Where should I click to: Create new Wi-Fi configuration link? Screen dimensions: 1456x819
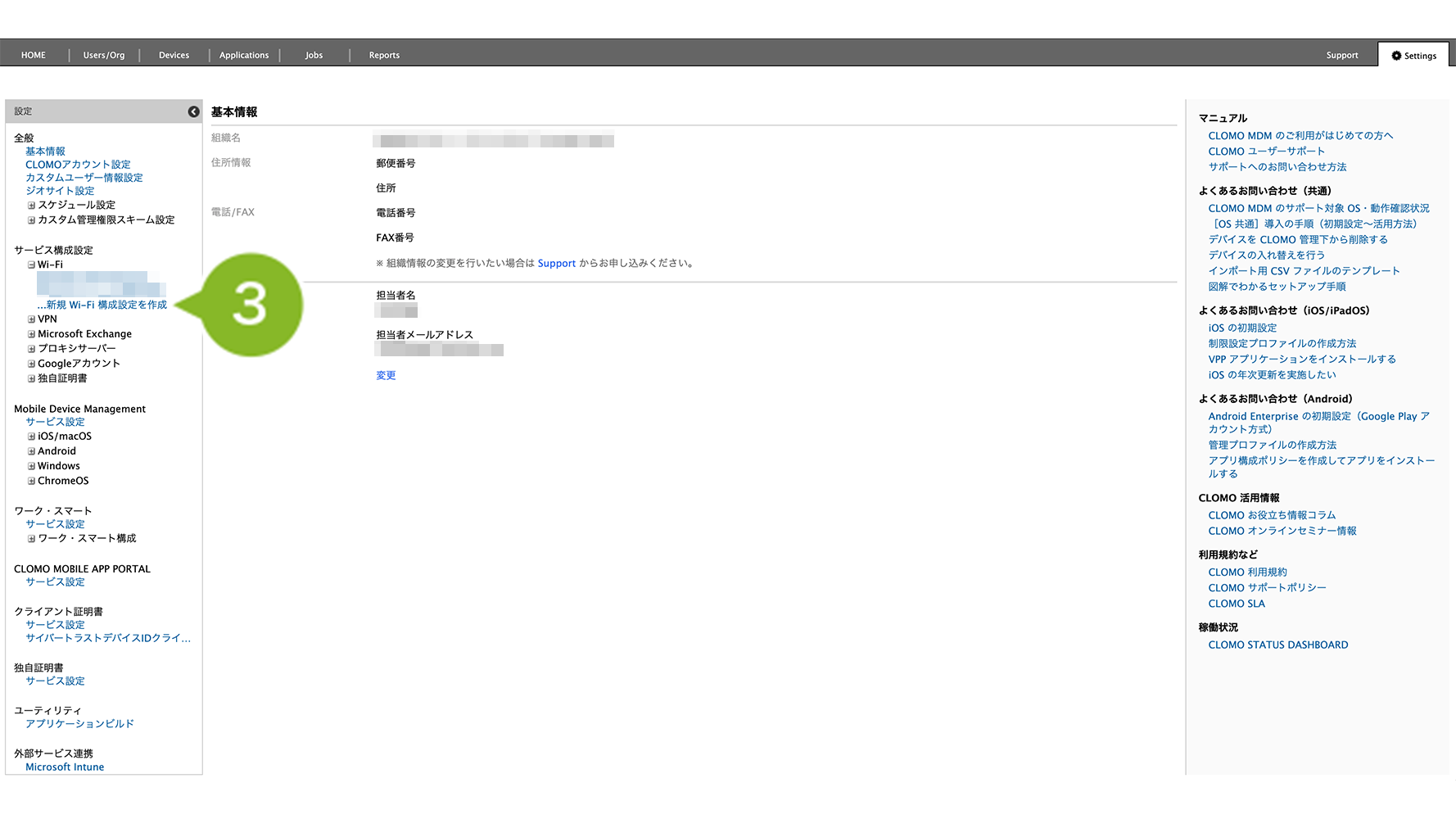tap(106, 305)
